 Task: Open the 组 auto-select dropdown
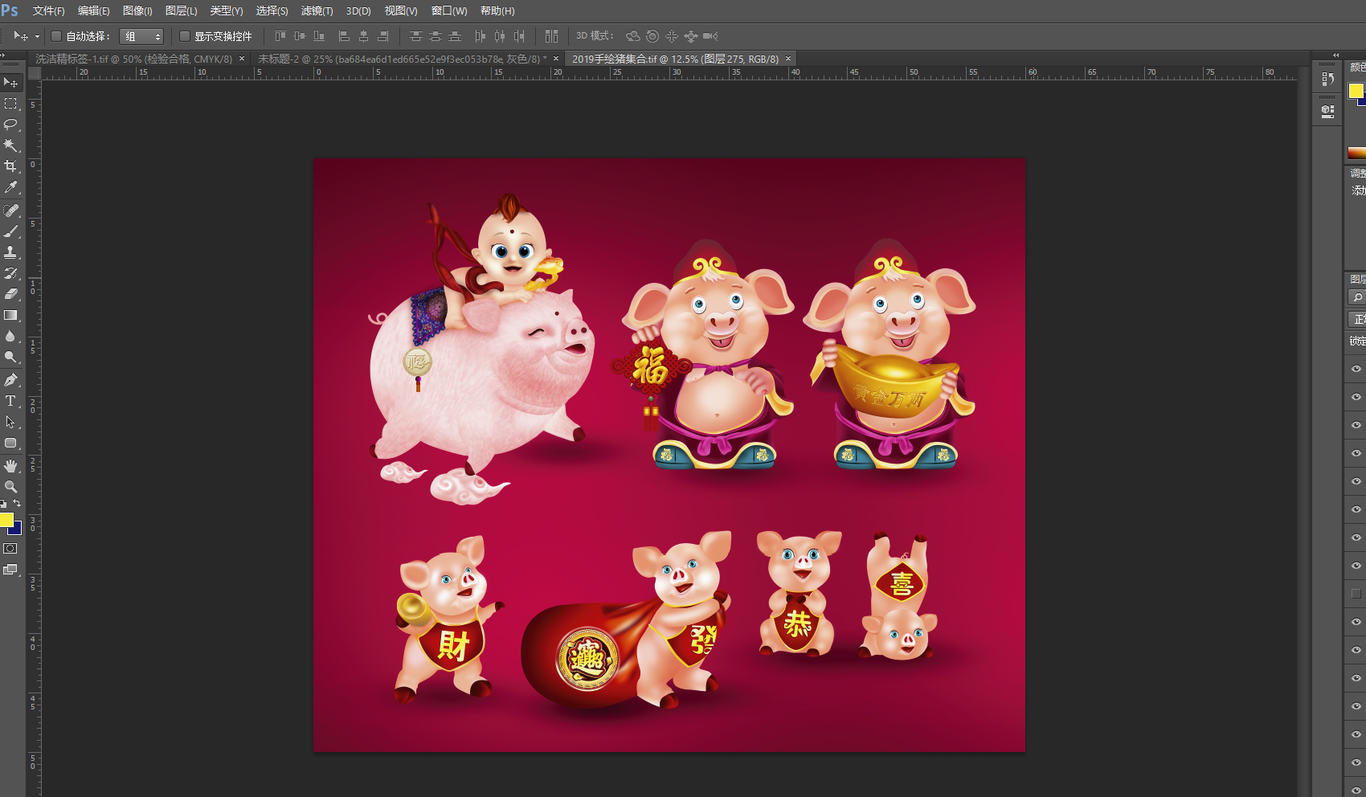click(x=141, y=36)
